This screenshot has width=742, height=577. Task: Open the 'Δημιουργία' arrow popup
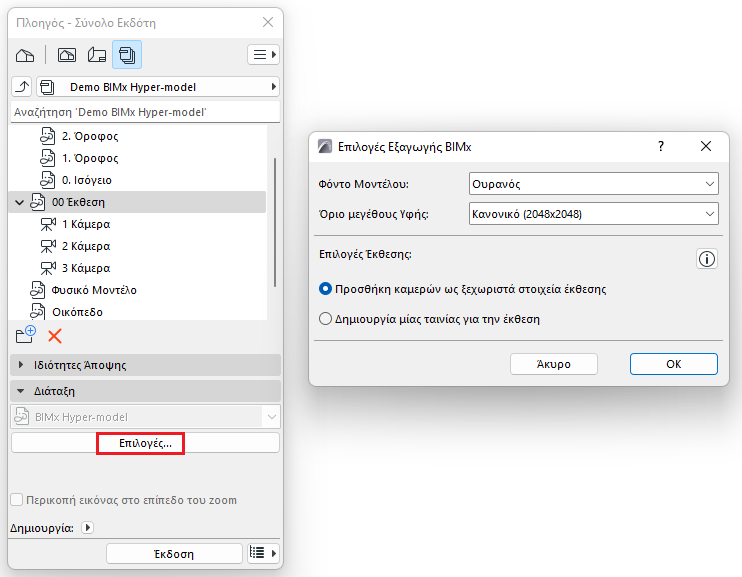(88, 527)
